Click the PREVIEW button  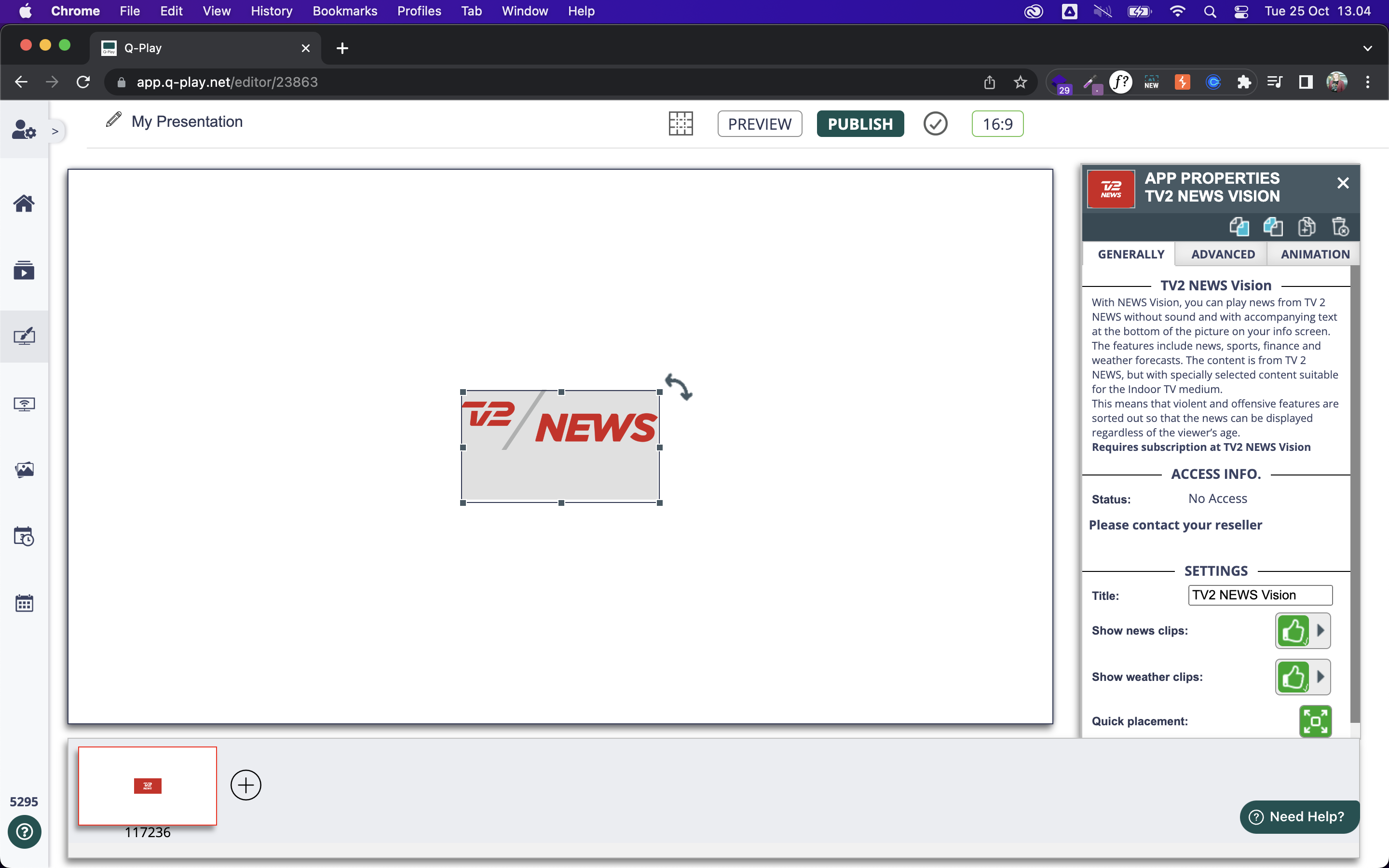[x=759, y=124]
